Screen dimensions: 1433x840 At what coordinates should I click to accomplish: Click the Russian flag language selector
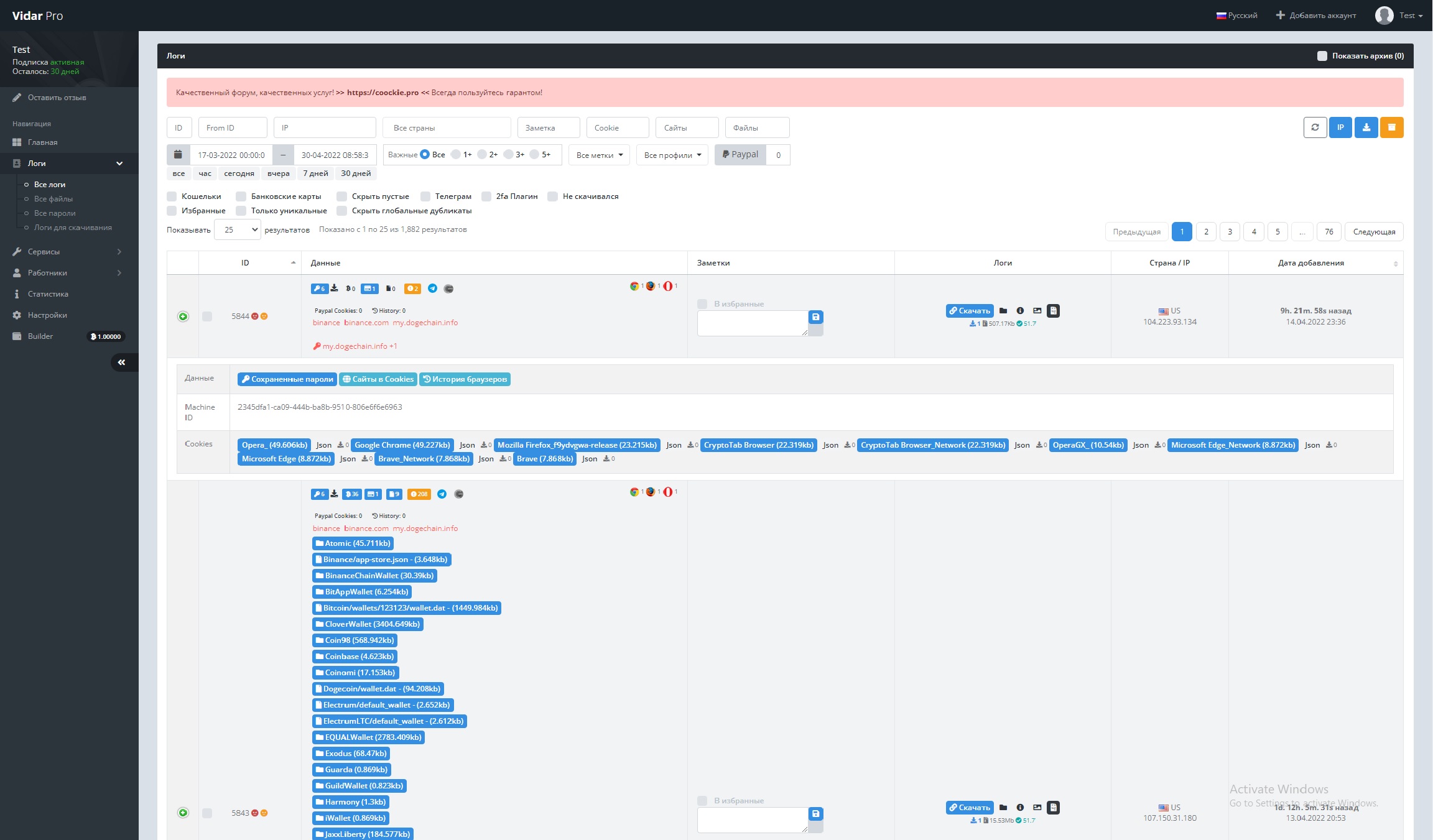coord(1236,16)
